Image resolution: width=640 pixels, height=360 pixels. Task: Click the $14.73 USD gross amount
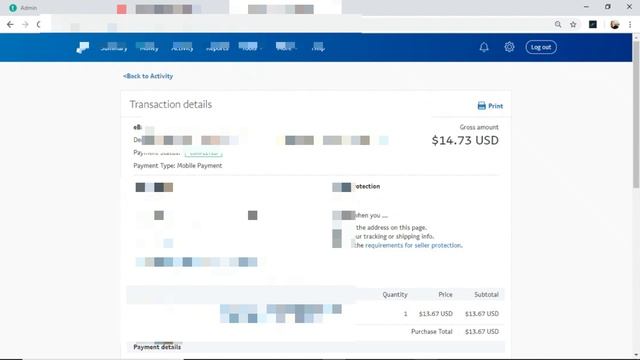point(465,140)
